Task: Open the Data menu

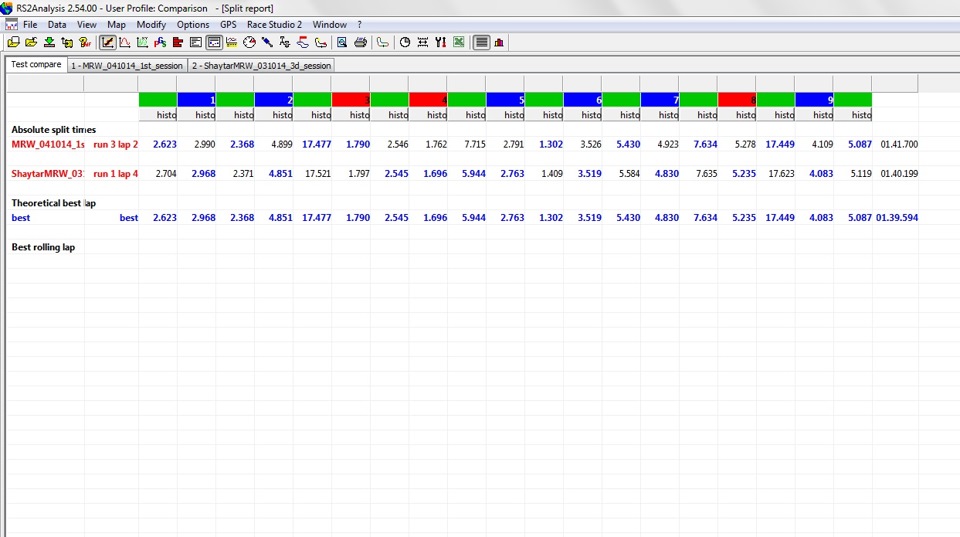Action: click(x=57, y=24)
